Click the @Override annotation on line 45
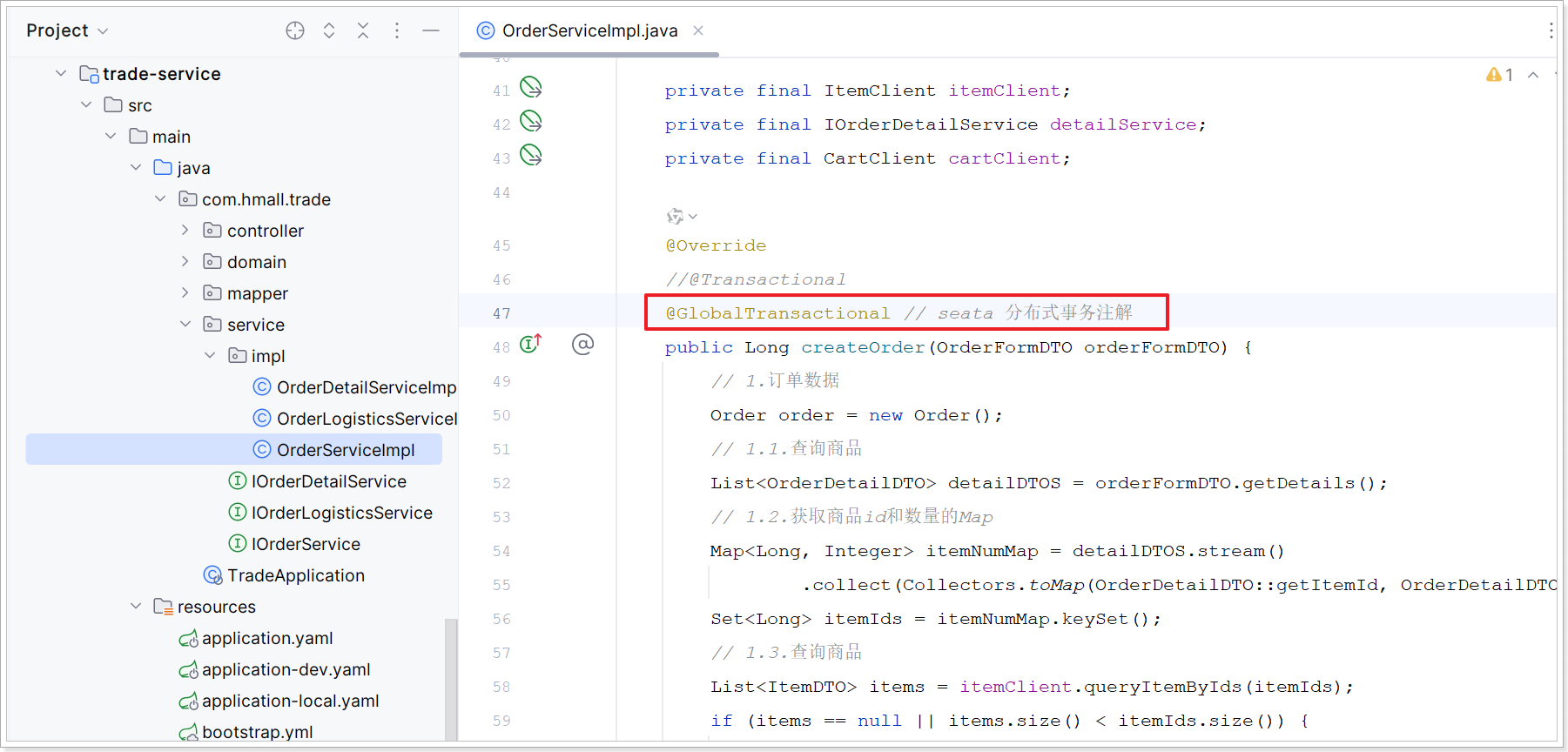This screenshot has height=752, width=1568. pyautogui.click(x=716, y=245)
